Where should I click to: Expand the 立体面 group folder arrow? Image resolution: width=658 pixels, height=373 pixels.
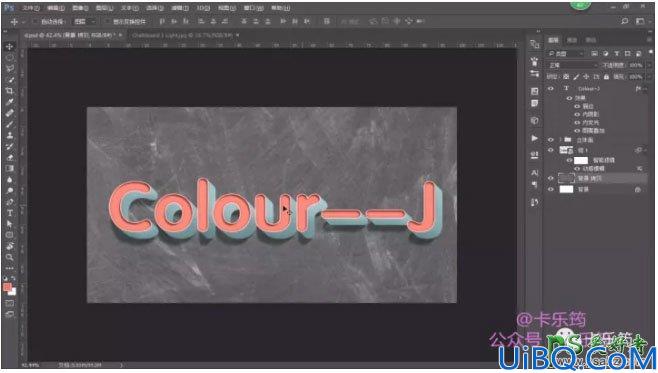point(560,140)
